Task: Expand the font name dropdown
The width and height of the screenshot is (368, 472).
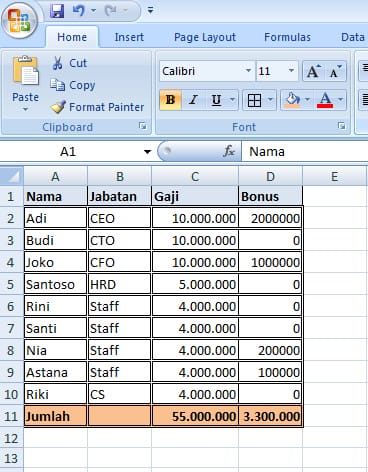Action: [x=248, y=71]
